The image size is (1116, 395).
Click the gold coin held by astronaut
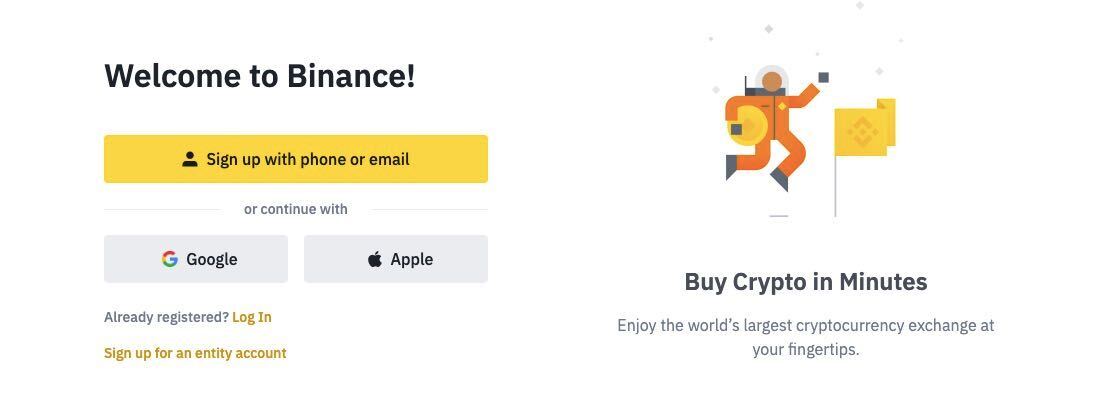click(749, 127)
